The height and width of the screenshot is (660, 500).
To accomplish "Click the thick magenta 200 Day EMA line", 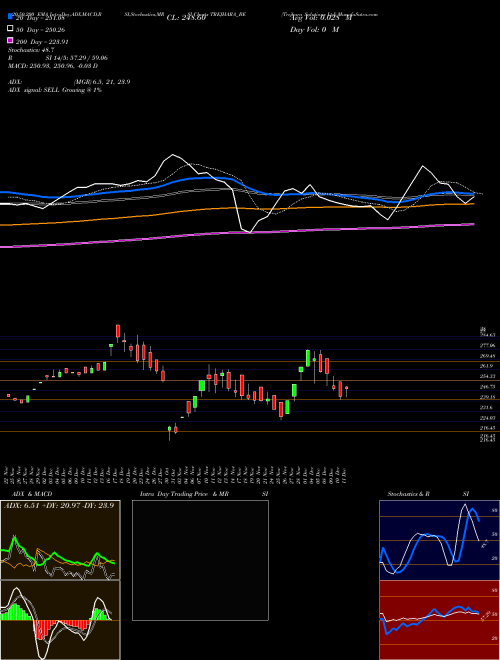I will pos(236,232).
